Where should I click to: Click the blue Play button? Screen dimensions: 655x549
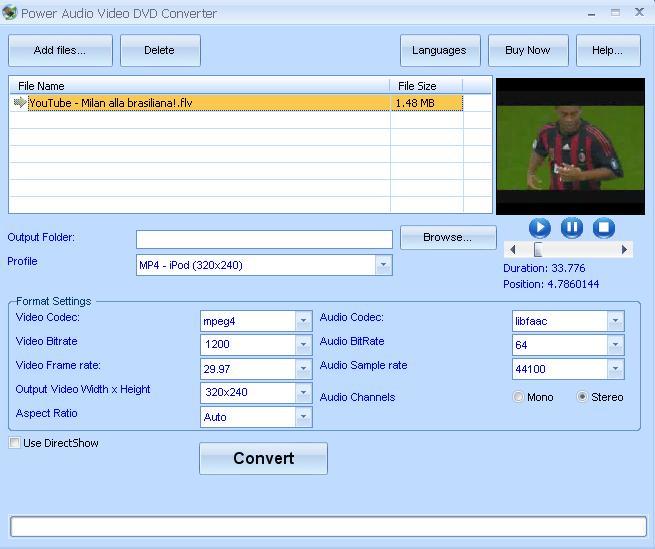(540, 228)
